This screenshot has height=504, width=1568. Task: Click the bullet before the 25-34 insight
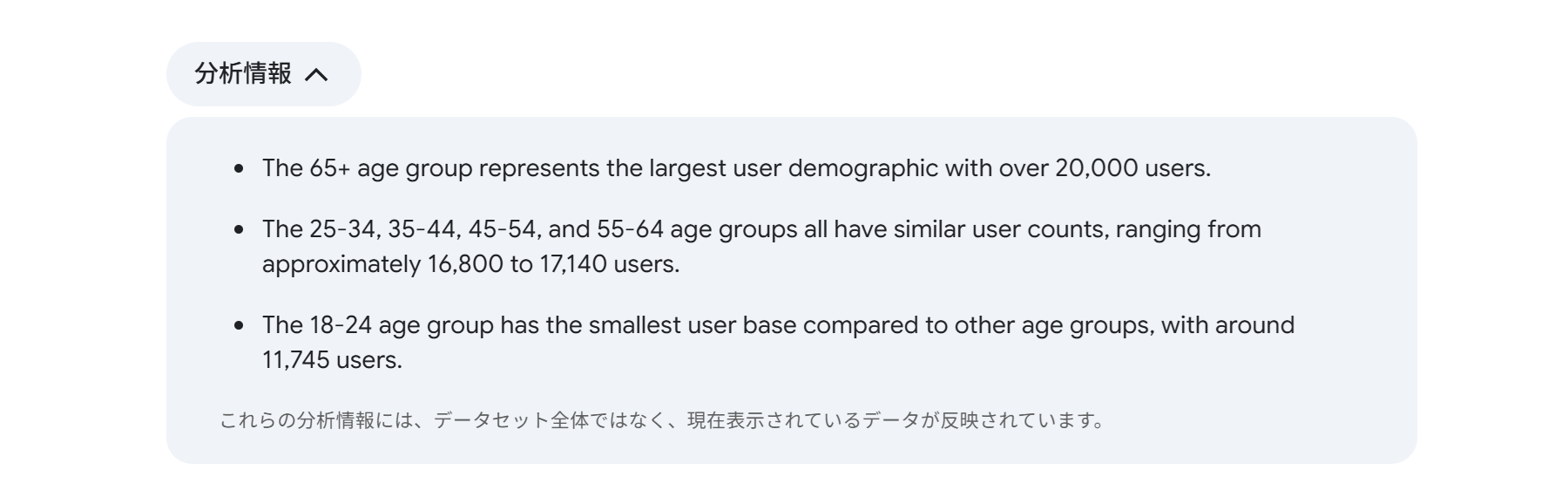point(240,229)
